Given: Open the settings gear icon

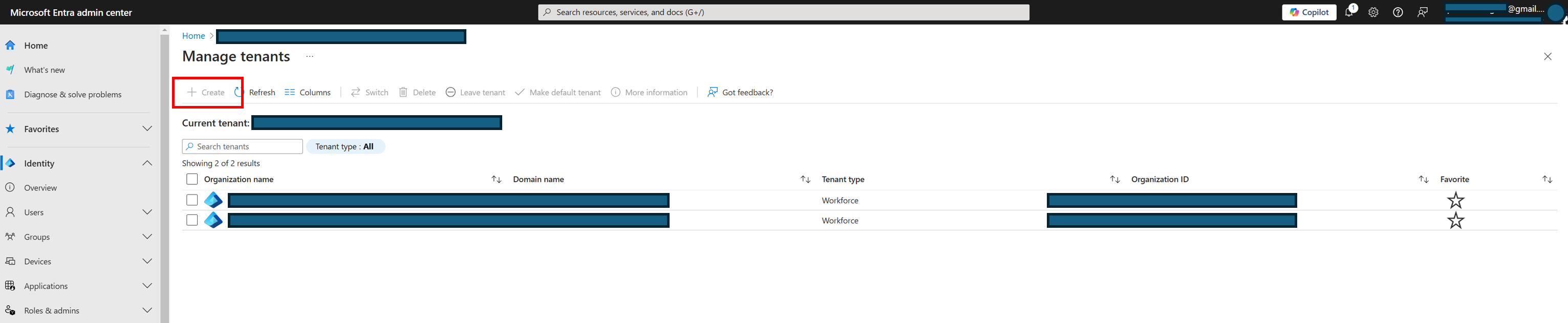Looking at the screenshot, I should pos(1373,12).
